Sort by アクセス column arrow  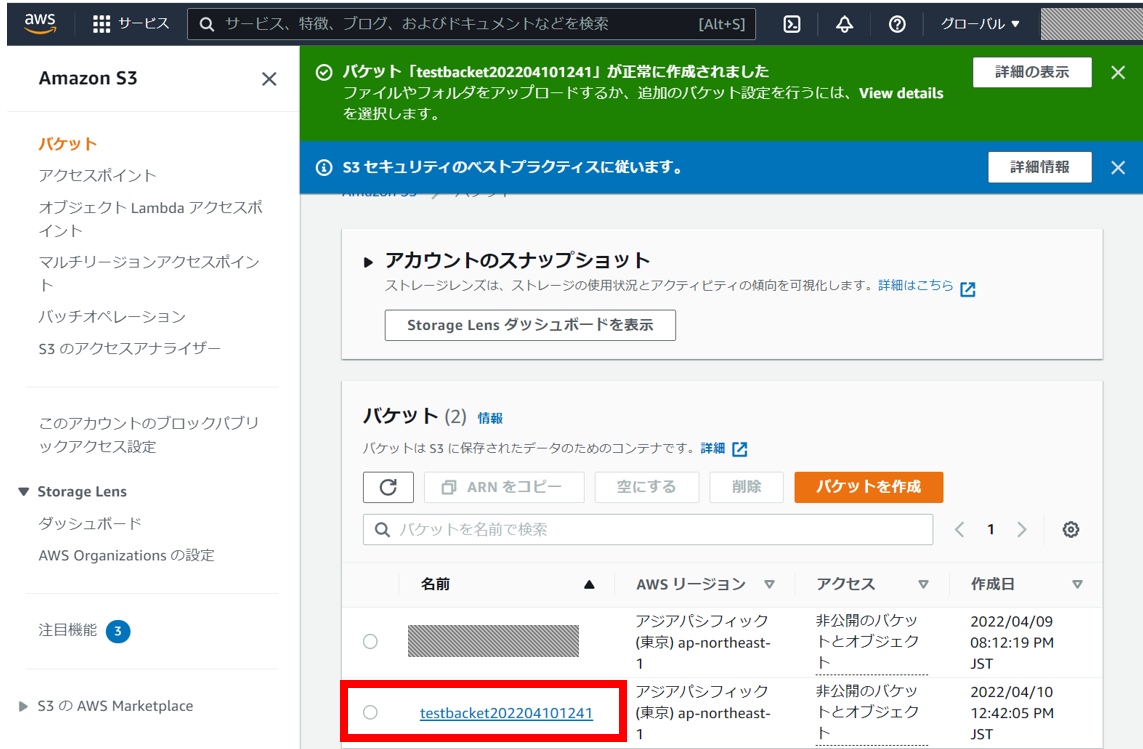(924, 584)
